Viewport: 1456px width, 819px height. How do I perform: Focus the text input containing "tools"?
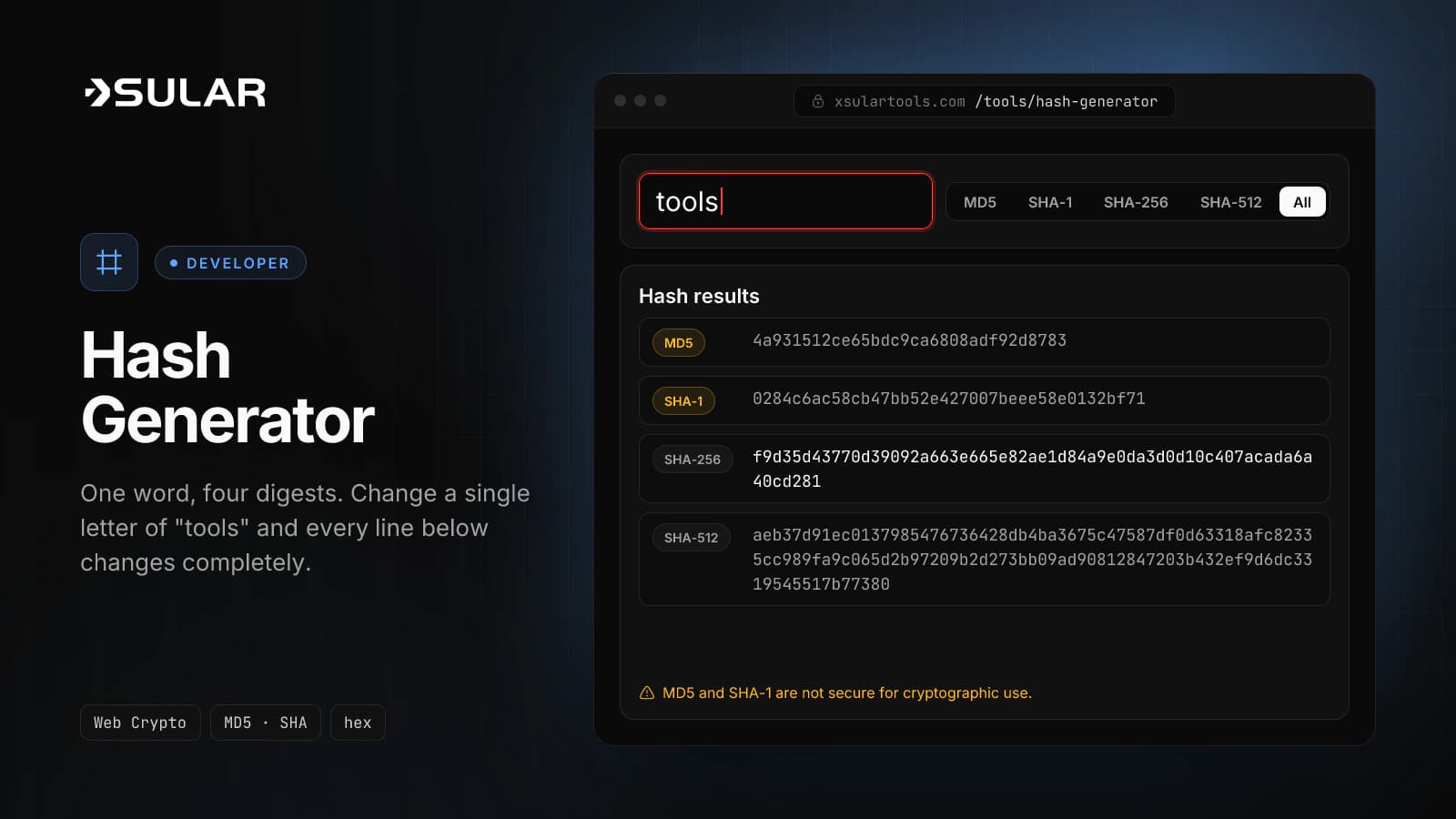point(785,201)
